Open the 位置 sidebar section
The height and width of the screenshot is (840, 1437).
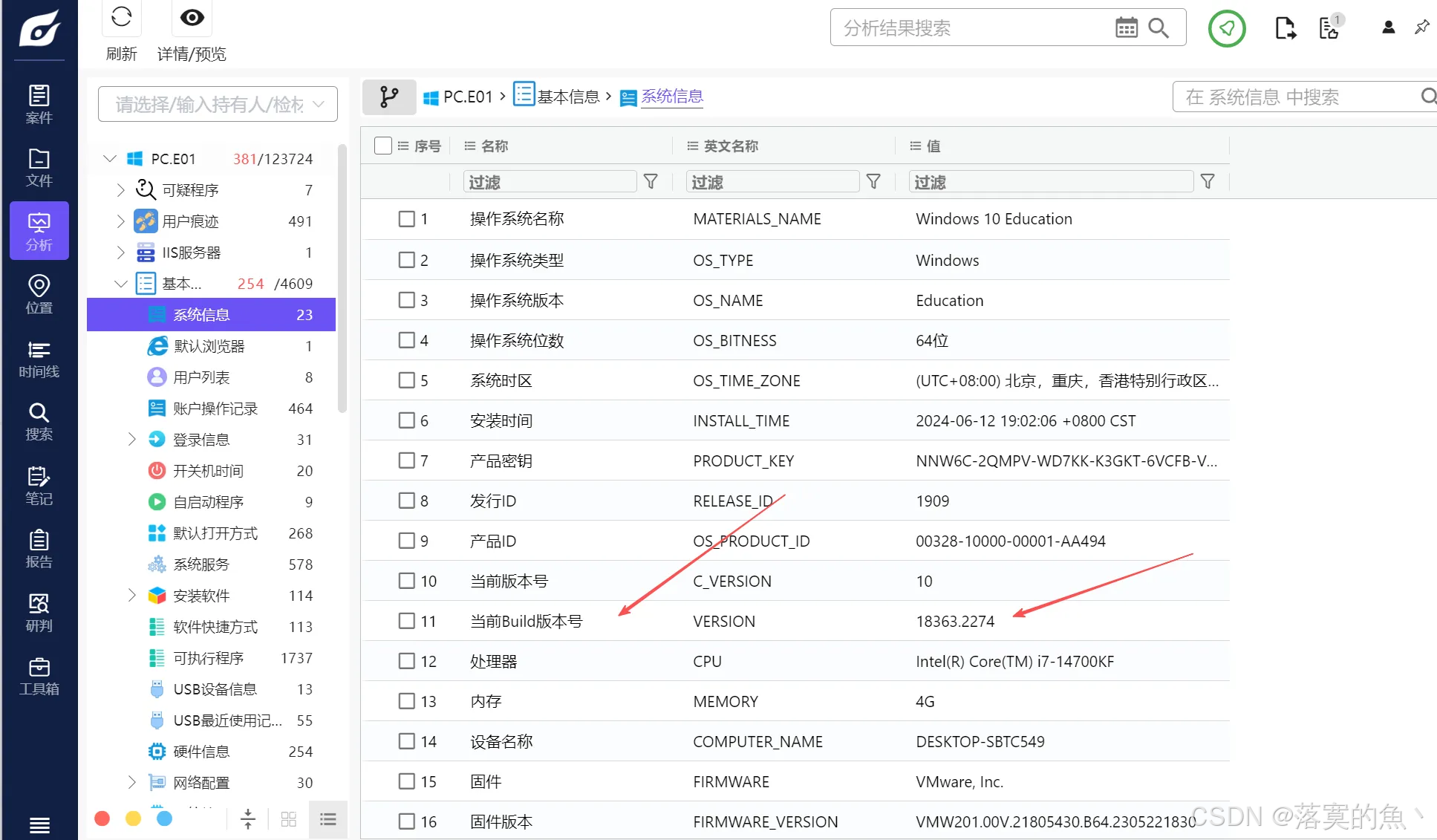[x=39, y=295]
